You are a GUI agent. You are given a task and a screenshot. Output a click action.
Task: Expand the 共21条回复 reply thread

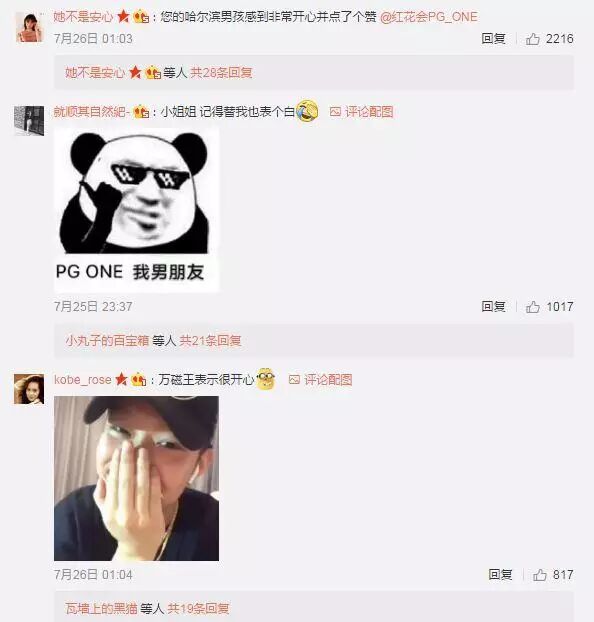[210, 340]
